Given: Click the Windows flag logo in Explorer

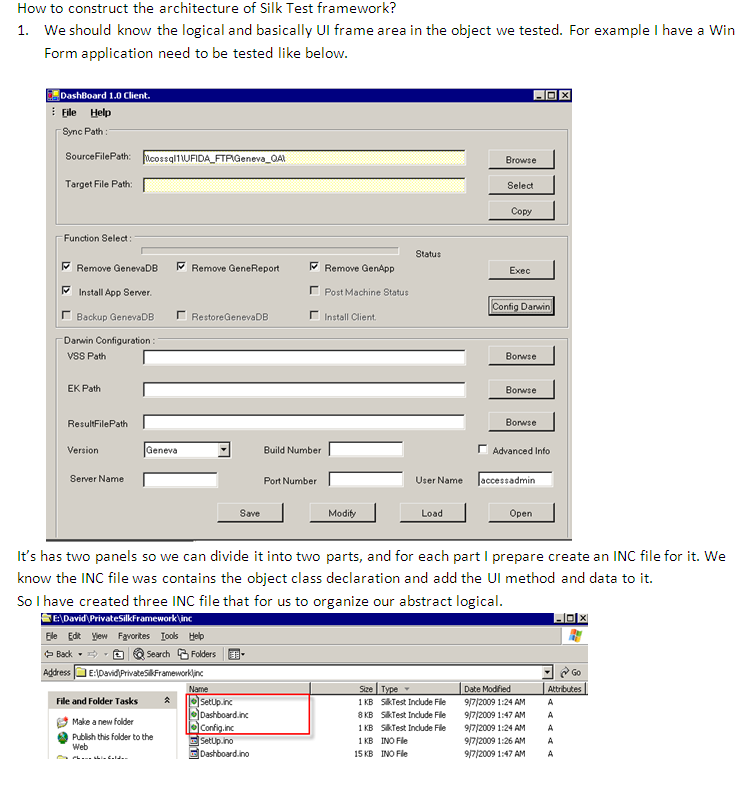Looking at the screenshot, I should [575, 636].
